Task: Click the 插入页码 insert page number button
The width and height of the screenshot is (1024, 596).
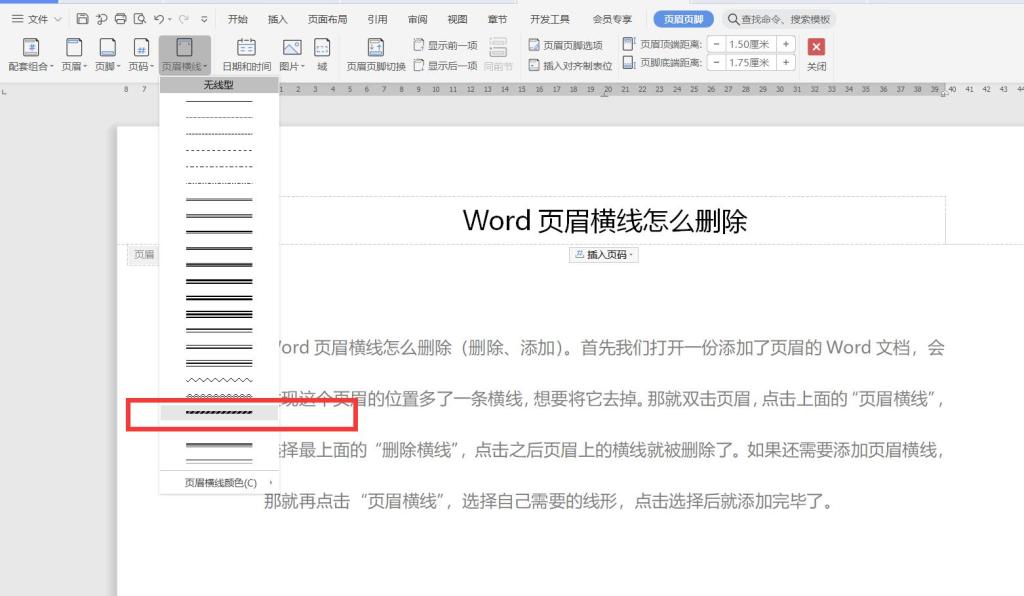Action: (x=604, y=255)
